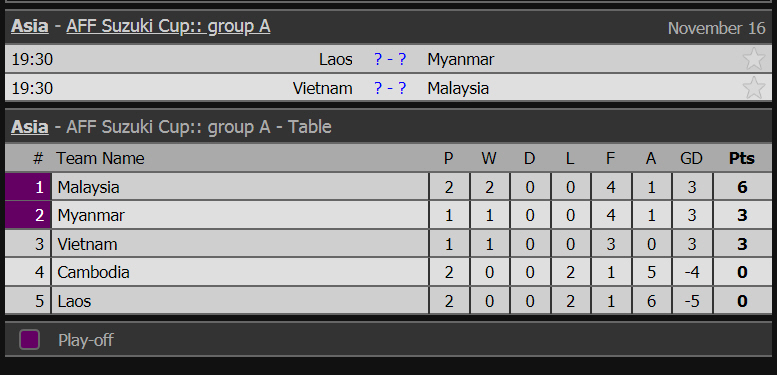The image size is (777, 375).
Task: Favorite the Laos vs Myanmar match star
Action: click(754, 59)
